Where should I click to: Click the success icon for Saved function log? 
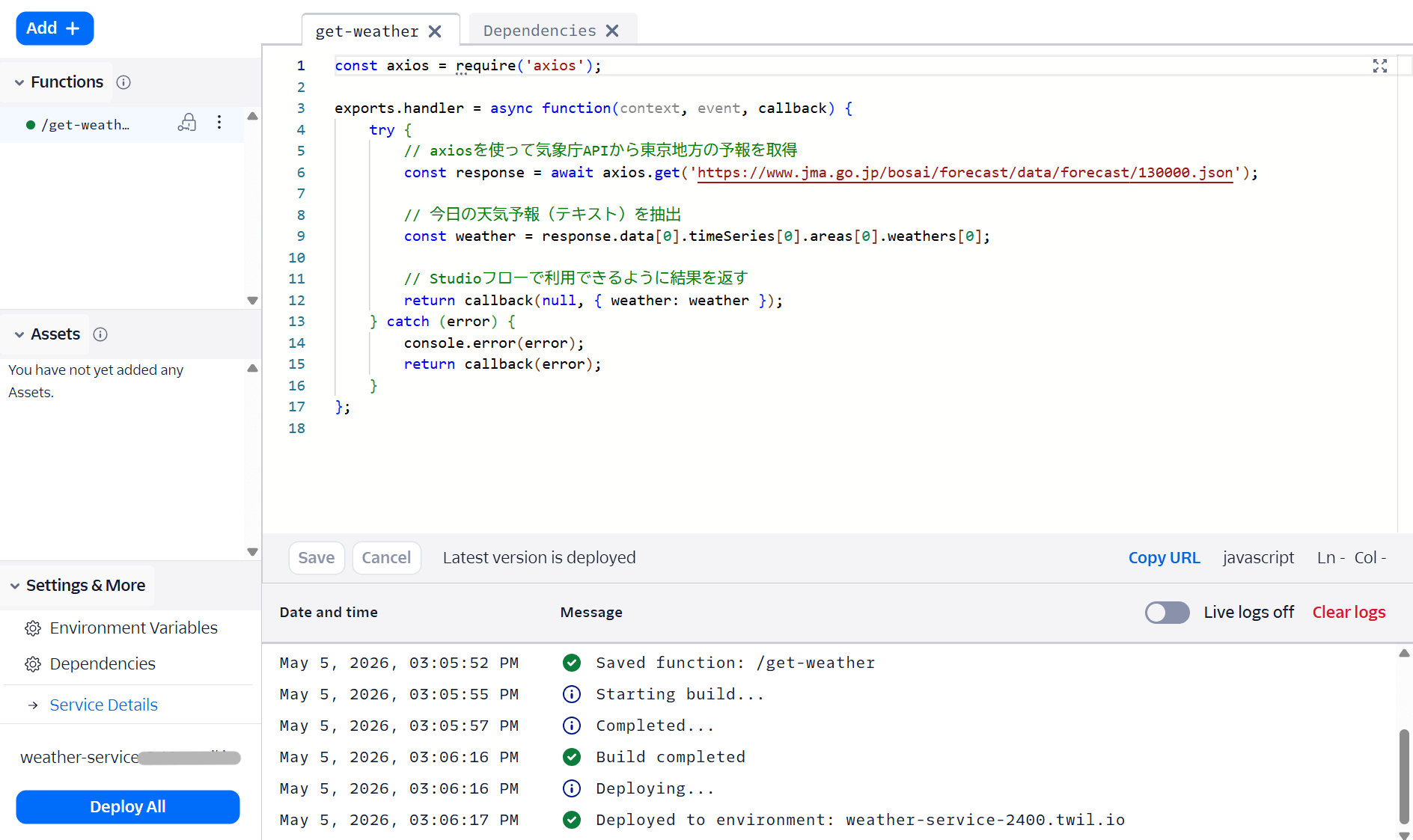pyautogui.click(x=572, y=663)
